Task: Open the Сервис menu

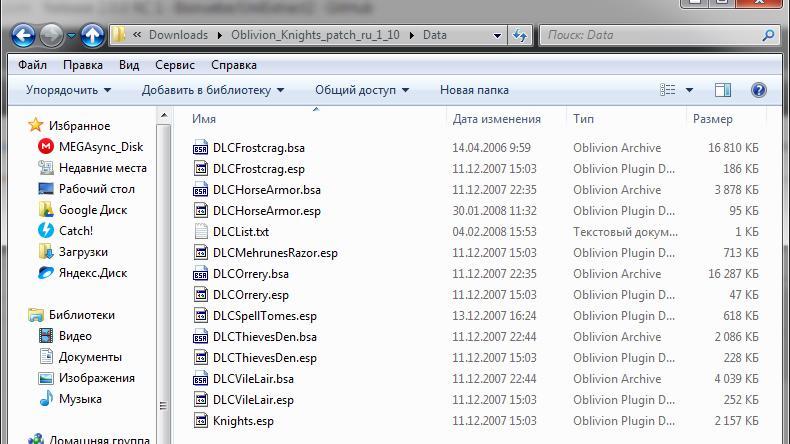Action: (x=175, y=65)
